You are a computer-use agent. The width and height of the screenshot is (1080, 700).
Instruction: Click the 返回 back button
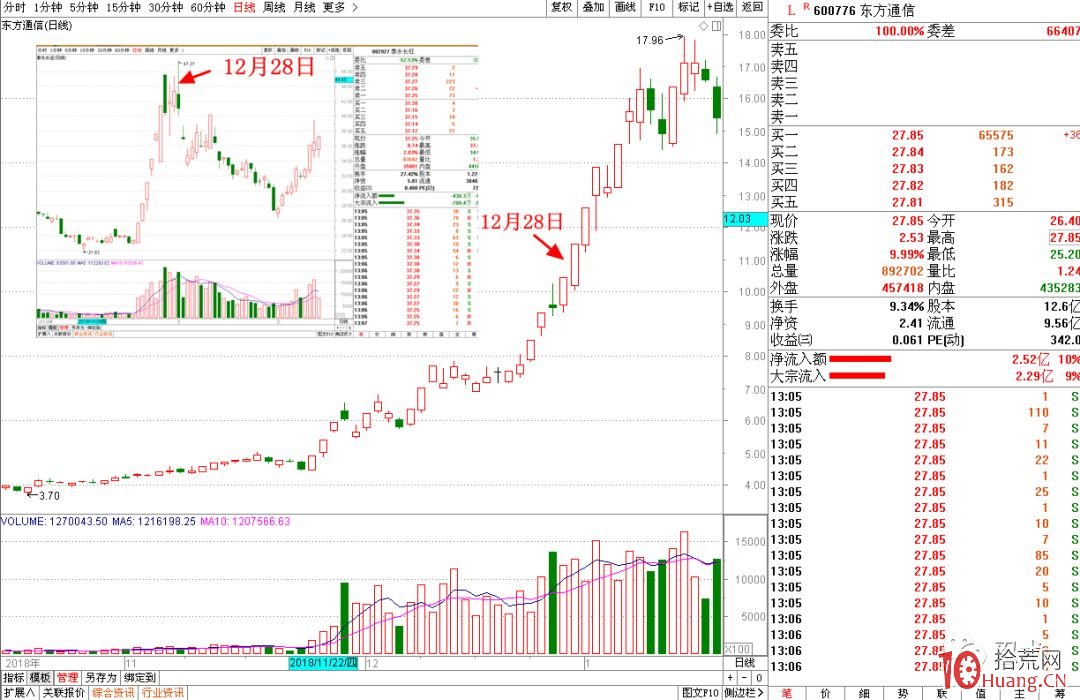(752, 7)
